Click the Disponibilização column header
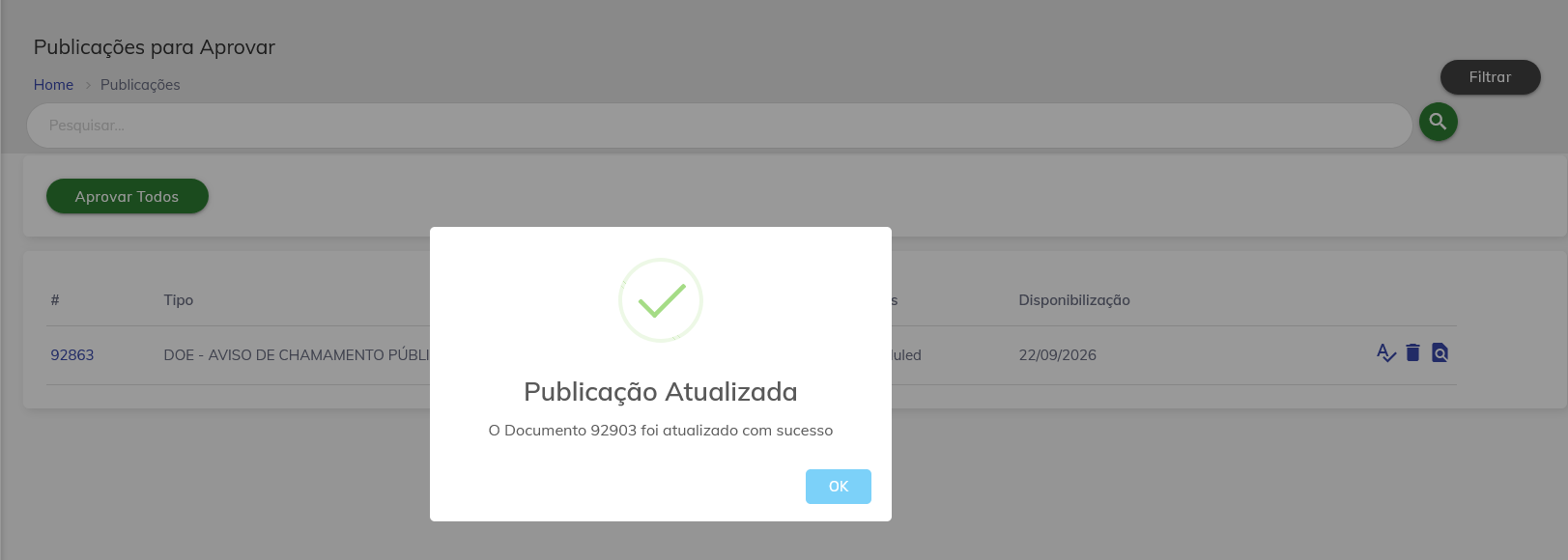The width and height of the screenshot is (1568, 560). pyautogui.click(x=1074, y=300)
